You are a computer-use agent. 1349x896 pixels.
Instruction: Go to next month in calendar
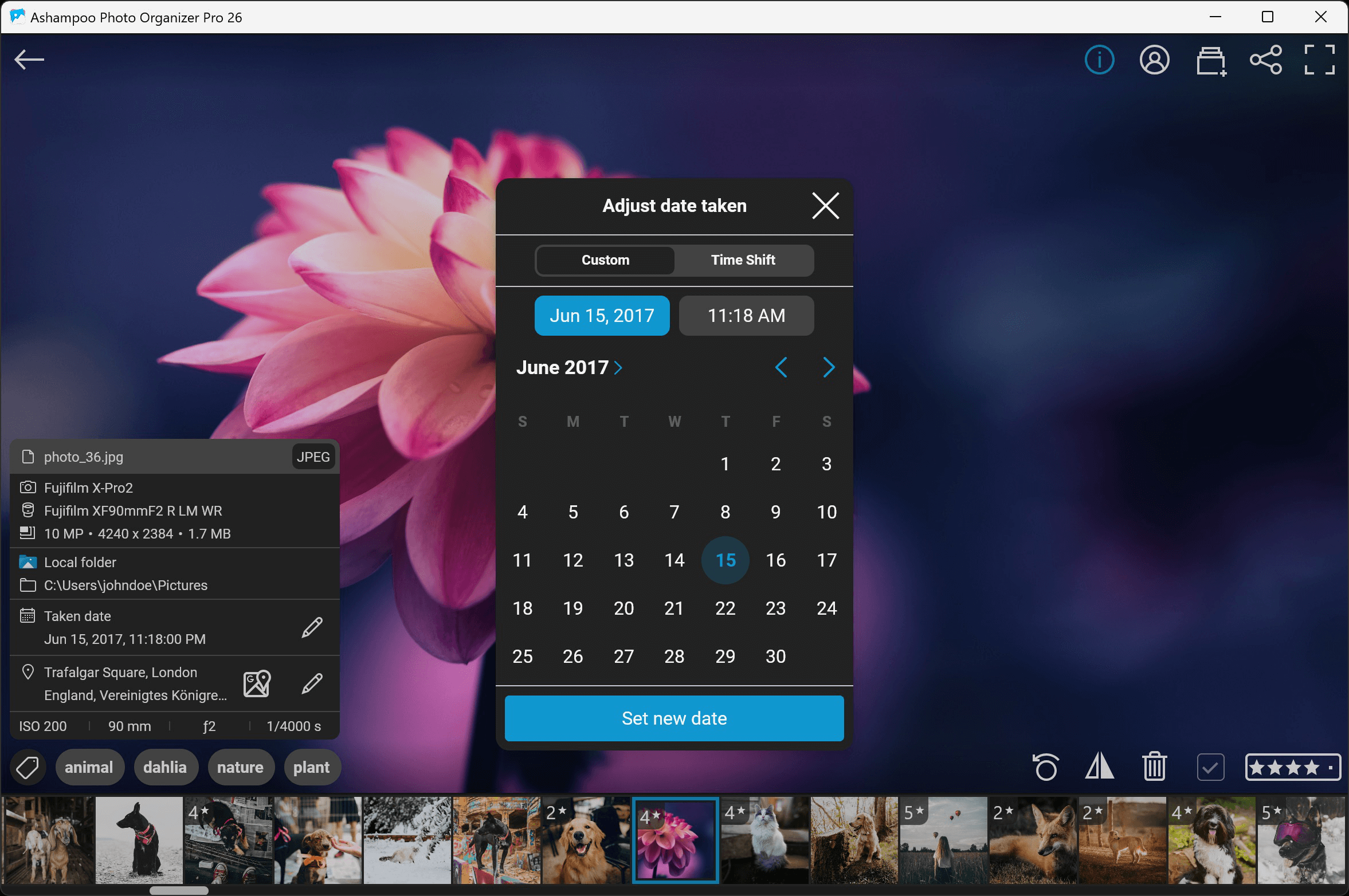click(829, 367)
